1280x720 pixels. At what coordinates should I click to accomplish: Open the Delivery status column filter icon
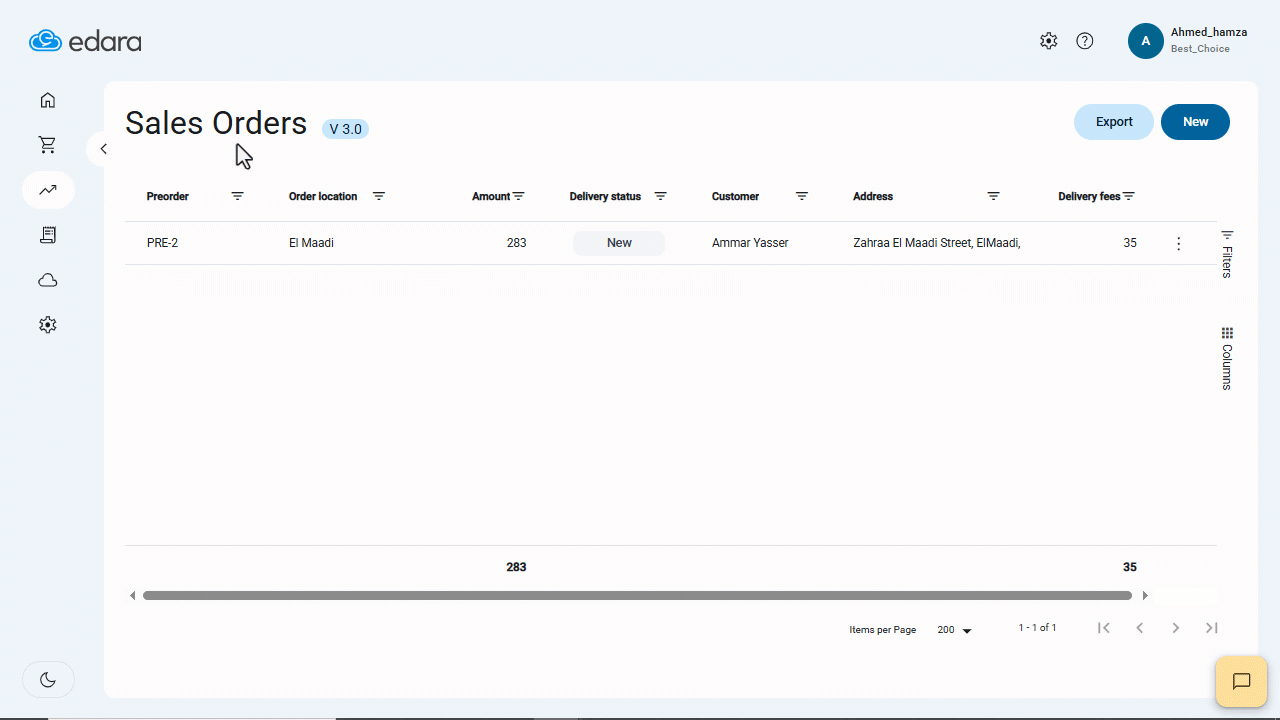pyautogui.click(x=660, y=196)
